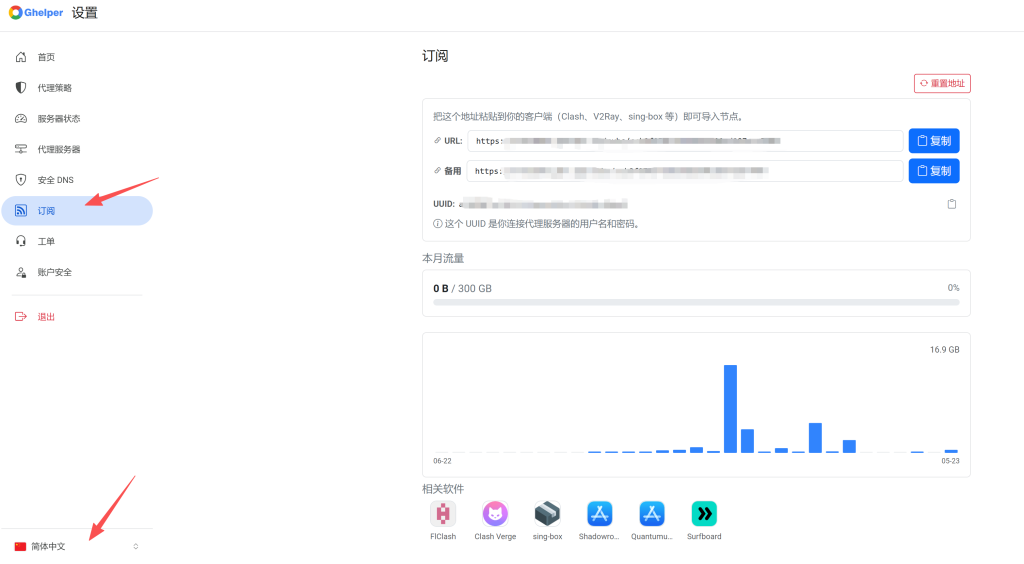Image resolution: width=1024 pixels, height=564 pixels.
Task: Open the 首页 home icon
Action: tap(21, 57)
